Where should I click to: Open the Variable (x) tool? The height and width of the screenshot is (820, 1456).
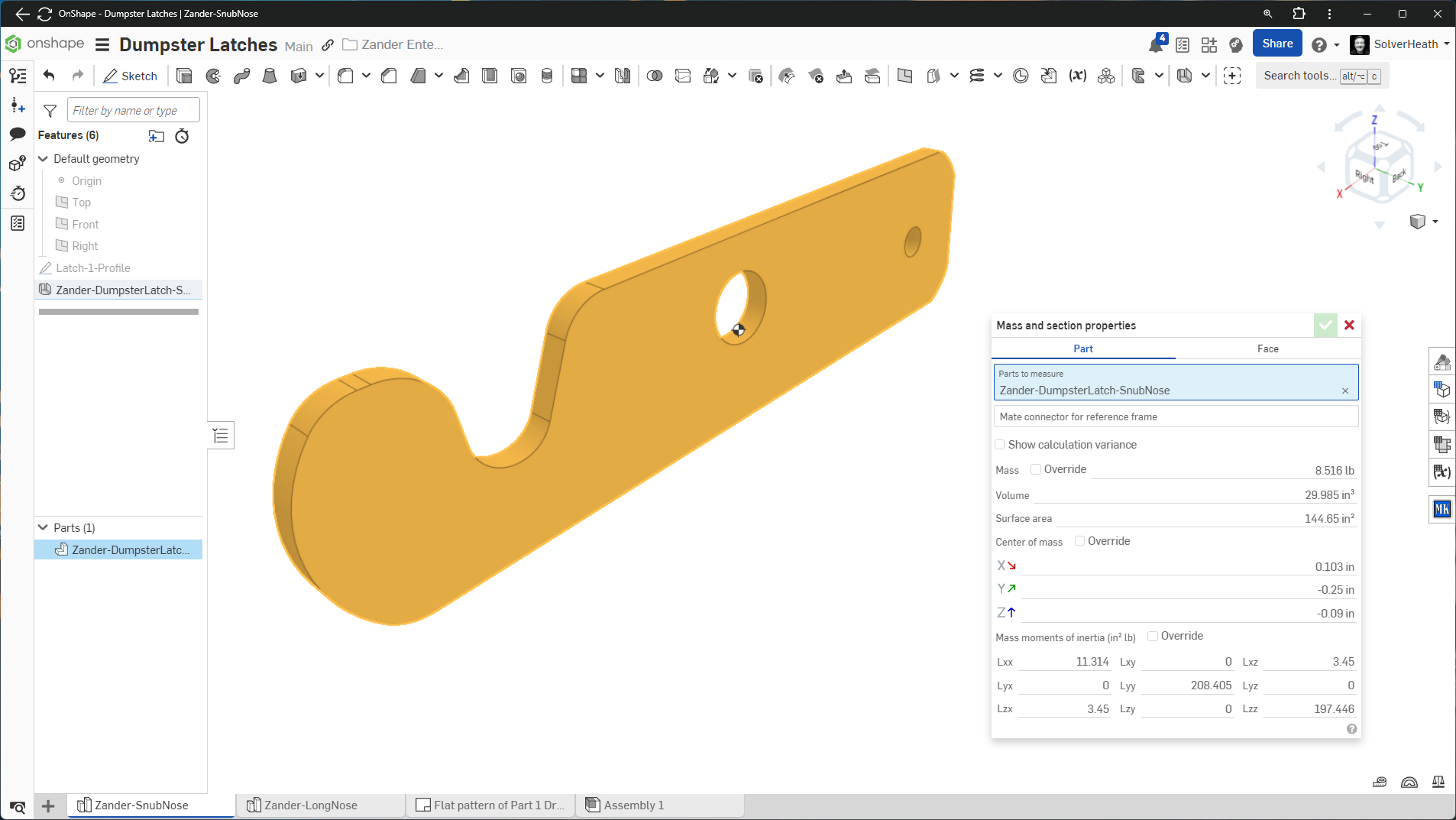(1078, 76)
